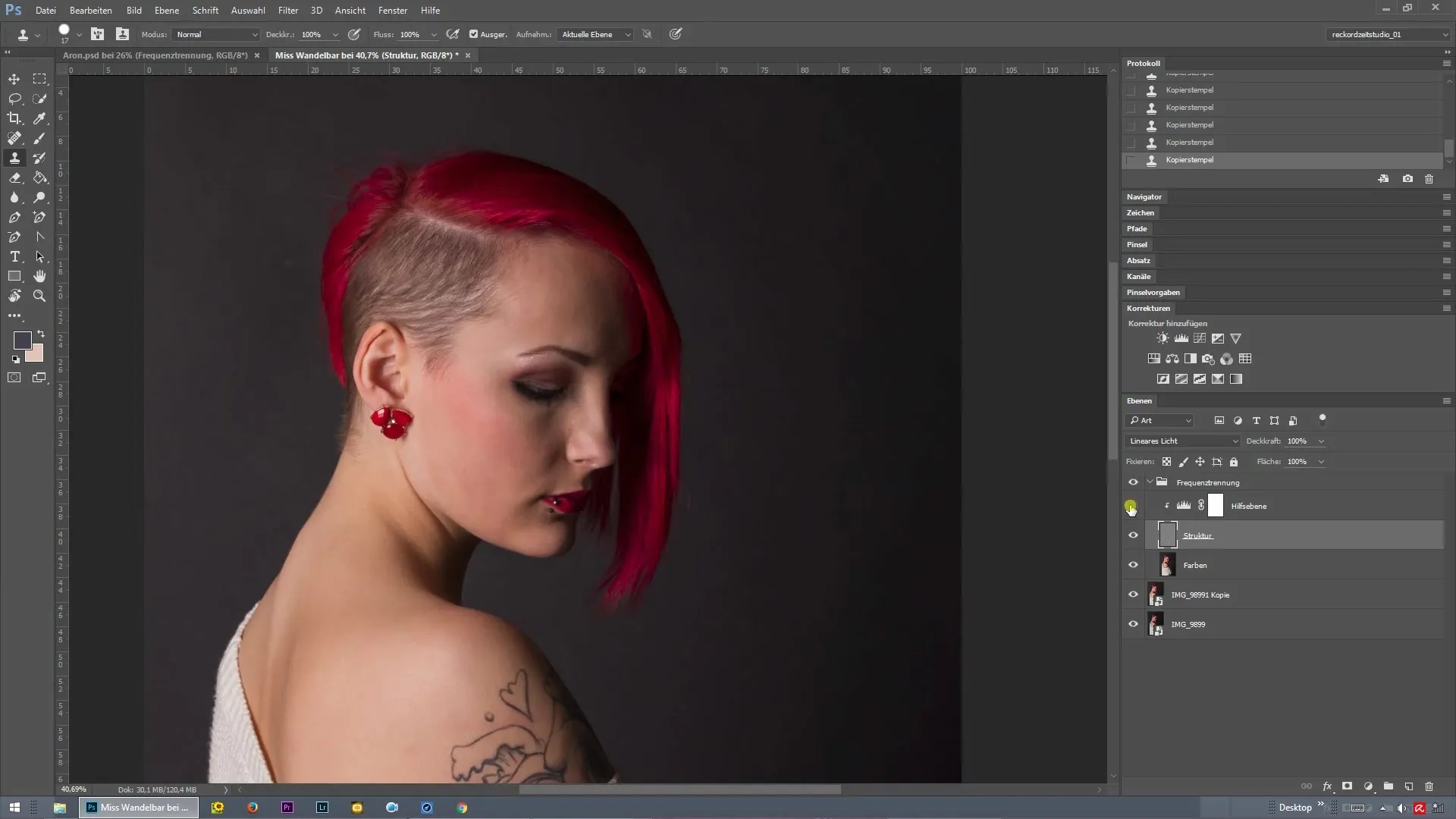Select the Zoom tool
The image size is (1456, 819).
click(39, 296)
